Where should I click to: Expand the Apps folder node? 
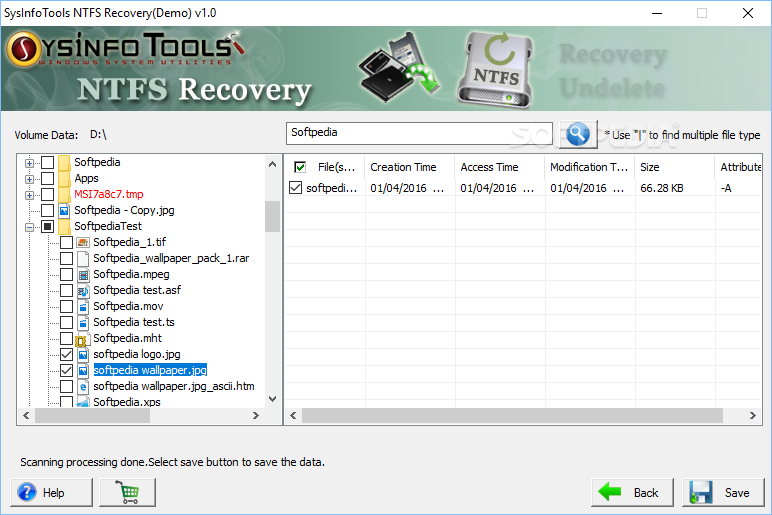point(30,179)
